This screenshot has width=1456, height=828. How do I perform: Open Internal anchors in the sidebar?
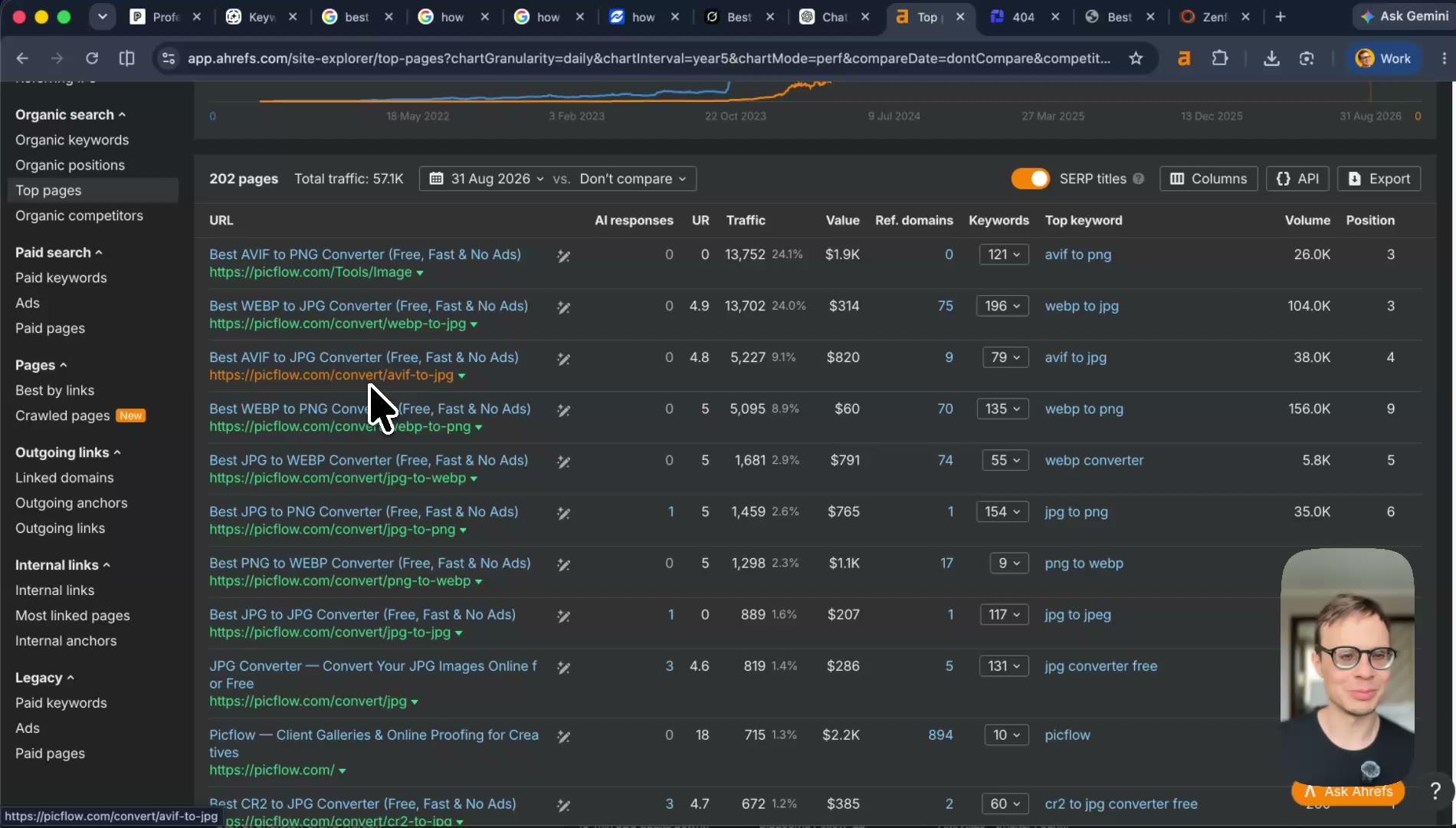pos(66,641)
